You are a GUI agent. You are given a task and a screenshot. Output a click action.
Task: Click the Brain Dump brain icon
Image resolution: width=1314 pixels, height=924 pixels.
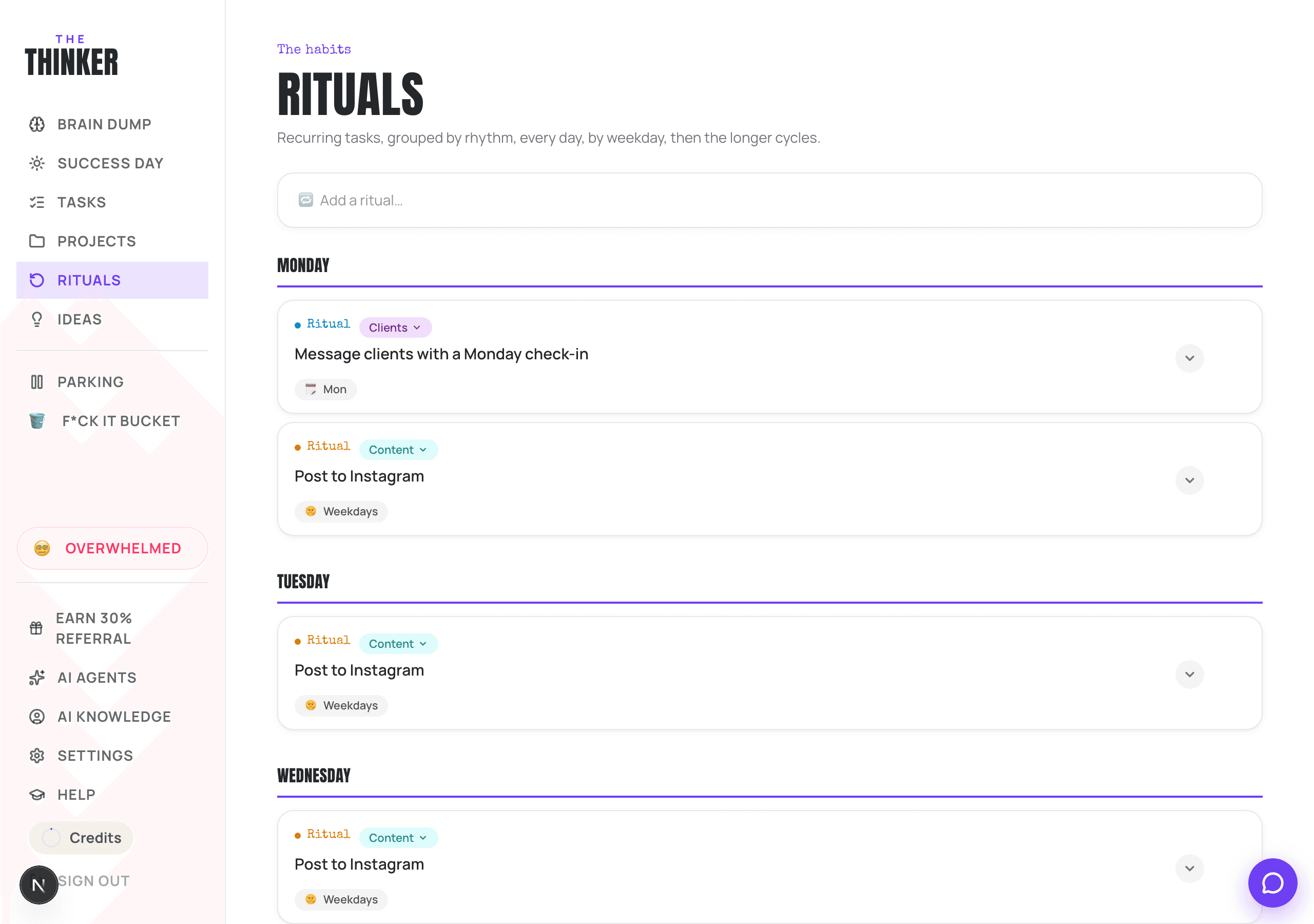tap(36, 124)
